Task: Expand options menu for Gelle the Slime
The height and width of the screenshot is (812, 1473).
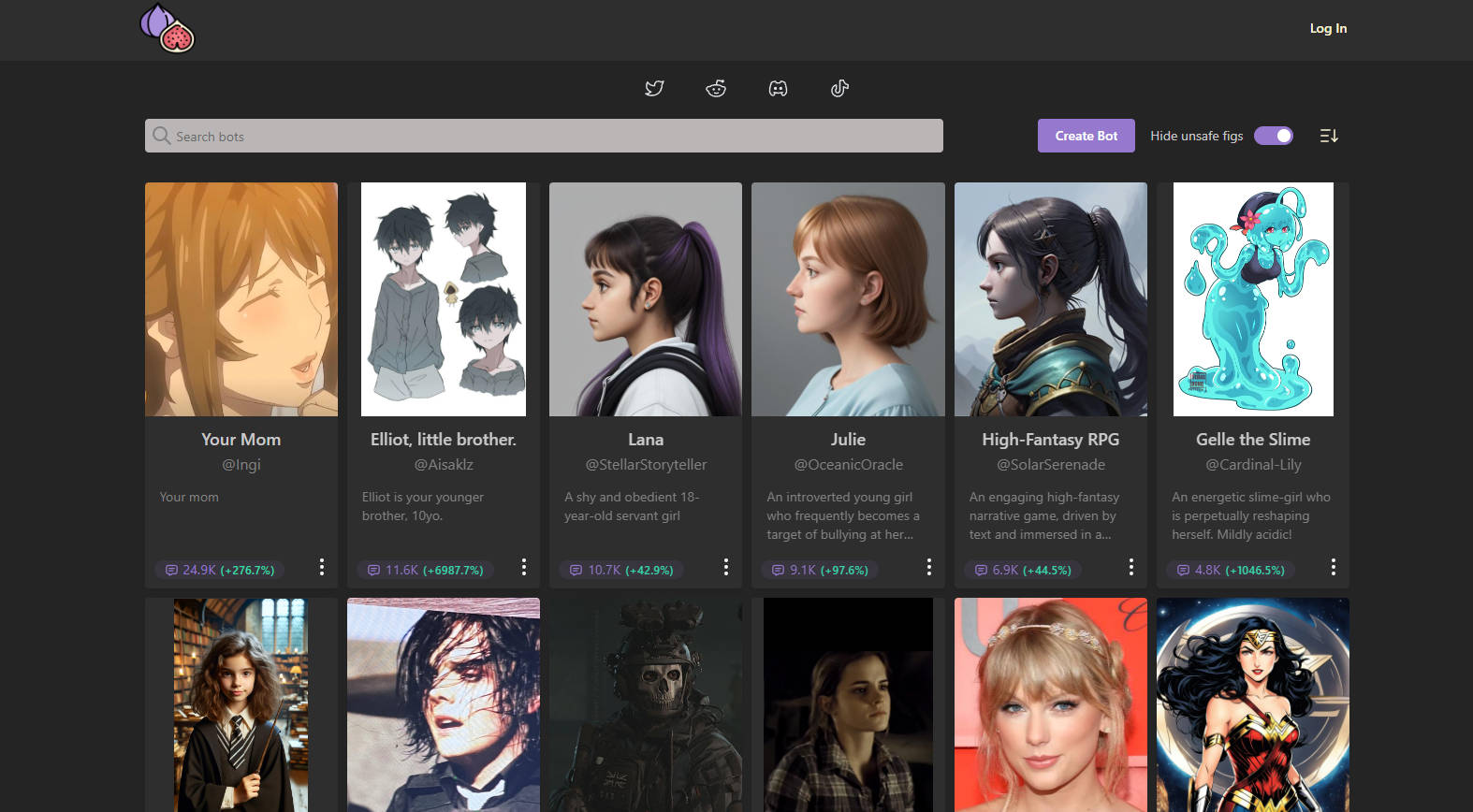Action: point(1333,567)
